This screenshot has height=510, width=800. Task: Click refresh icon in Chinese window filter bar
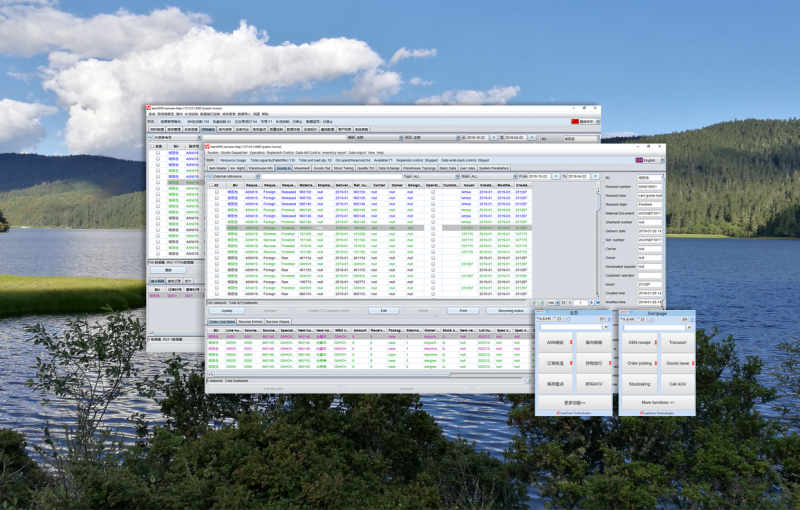(150, 138)
